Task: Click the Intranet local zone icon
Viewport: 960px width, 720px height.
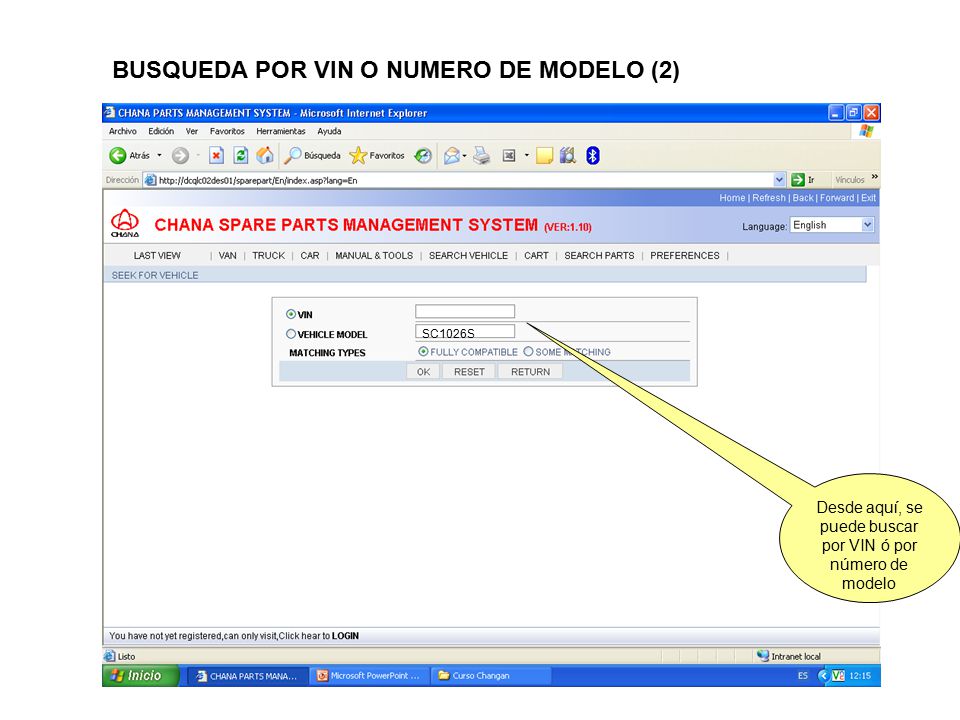Action: point(762,656)
